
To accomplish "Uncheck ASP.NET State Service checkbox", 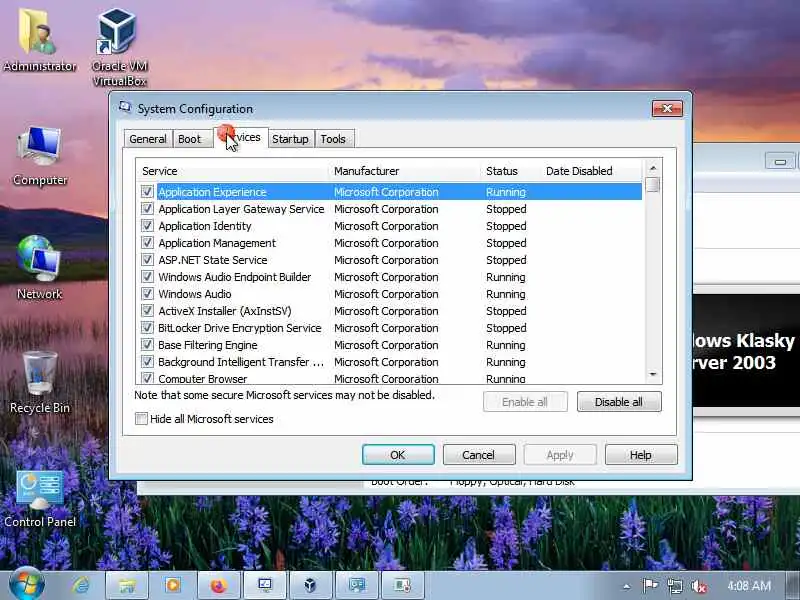I will (x=147, y=260).
